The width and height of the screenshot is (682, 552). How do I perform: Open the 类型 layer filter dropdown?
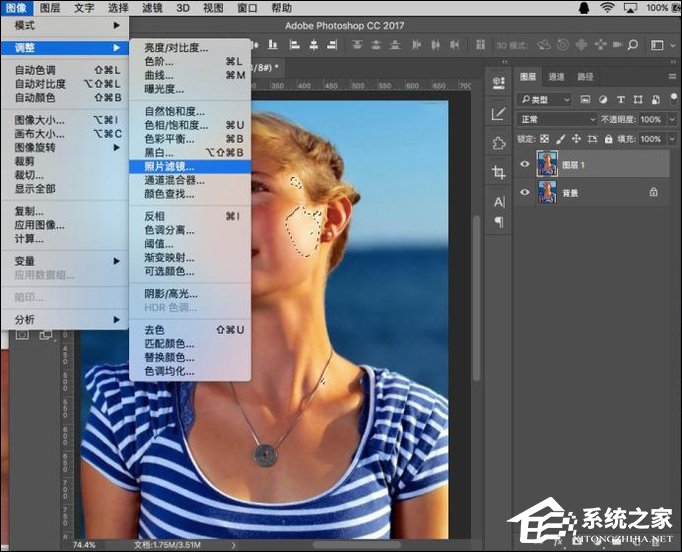(x=546, y=100)
